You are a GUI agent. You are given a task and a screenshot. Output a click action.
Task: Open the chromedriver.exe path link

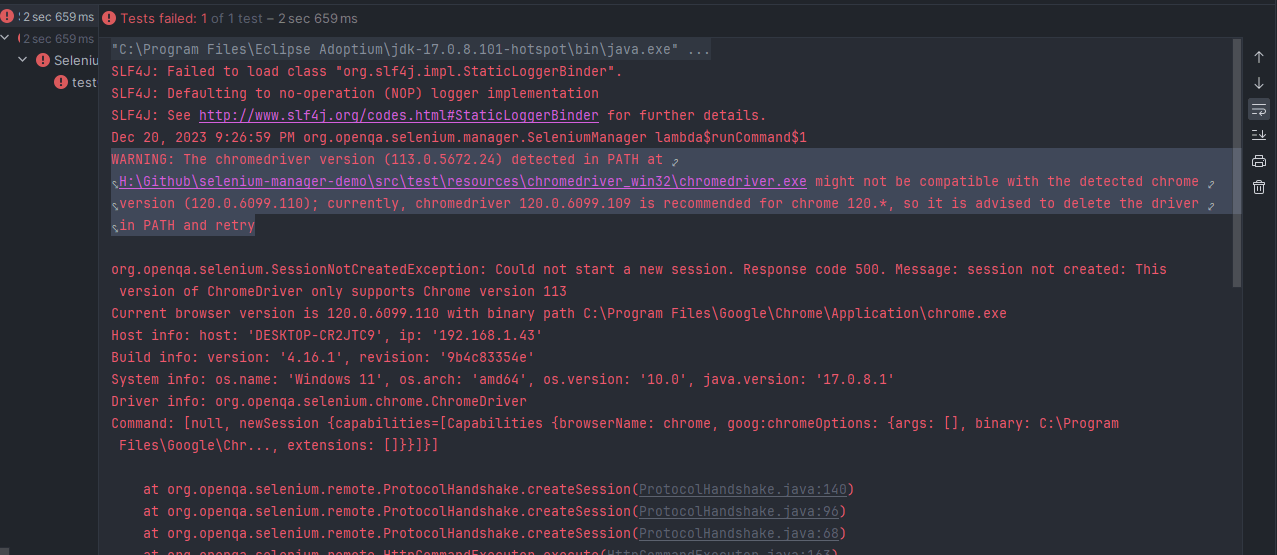point(463,181)
